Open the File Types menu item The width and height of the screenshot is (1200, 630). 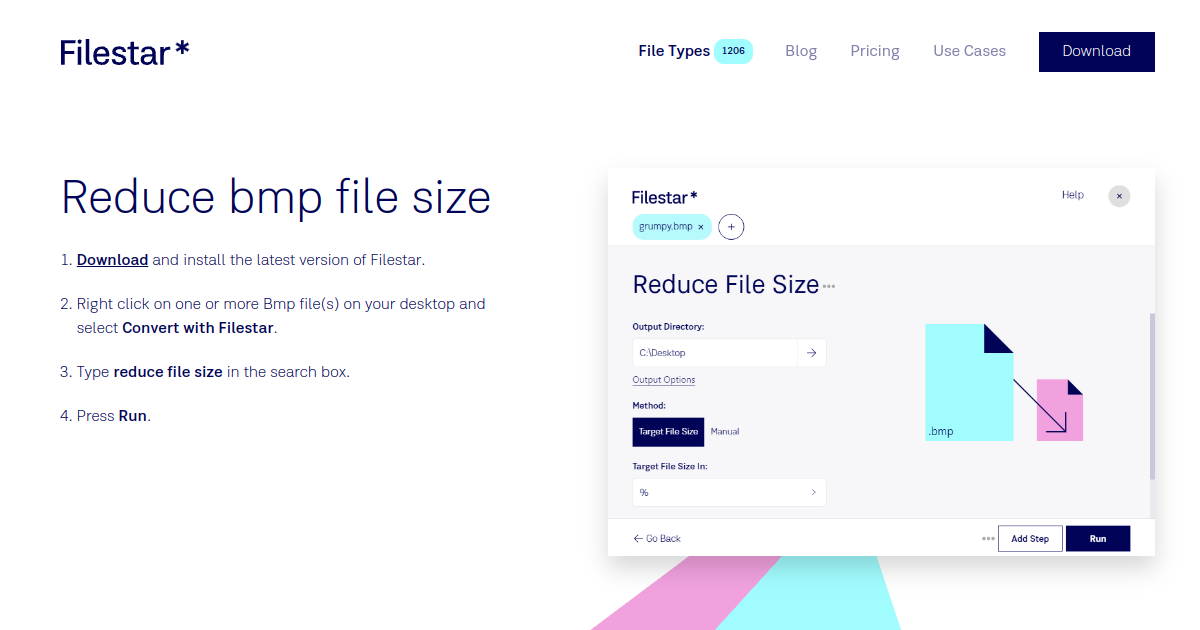click(674, 51)
